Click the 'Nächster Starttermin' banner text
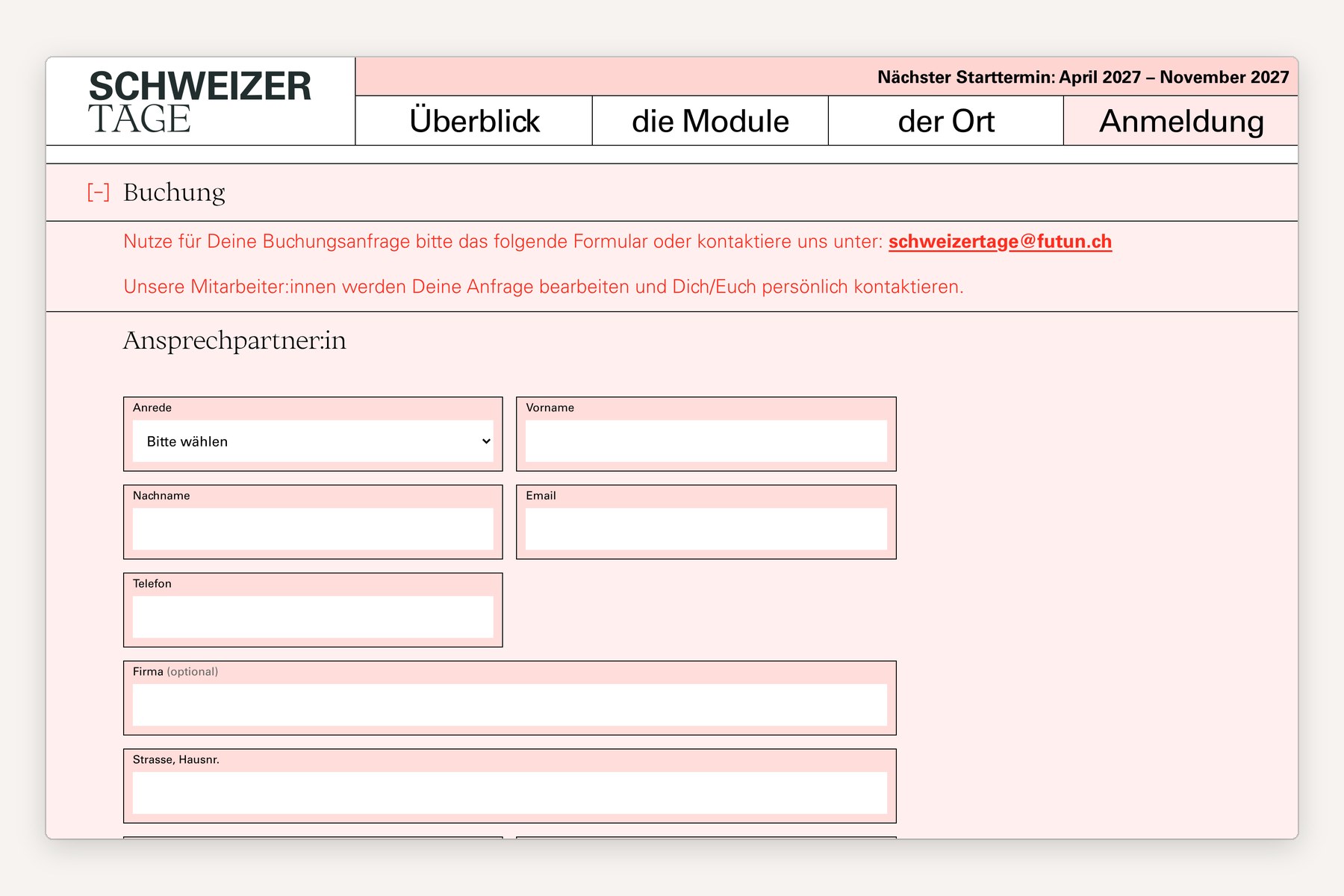 point(1083,77)
